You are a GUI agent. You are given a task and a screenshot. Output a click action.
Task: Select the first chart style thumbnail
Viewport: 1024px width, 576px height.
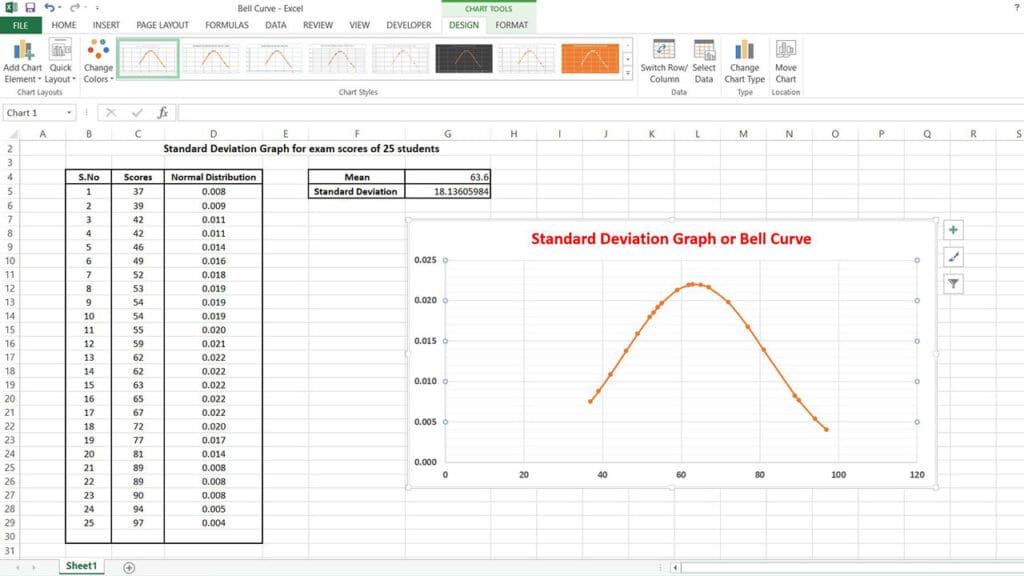[147, 60]
